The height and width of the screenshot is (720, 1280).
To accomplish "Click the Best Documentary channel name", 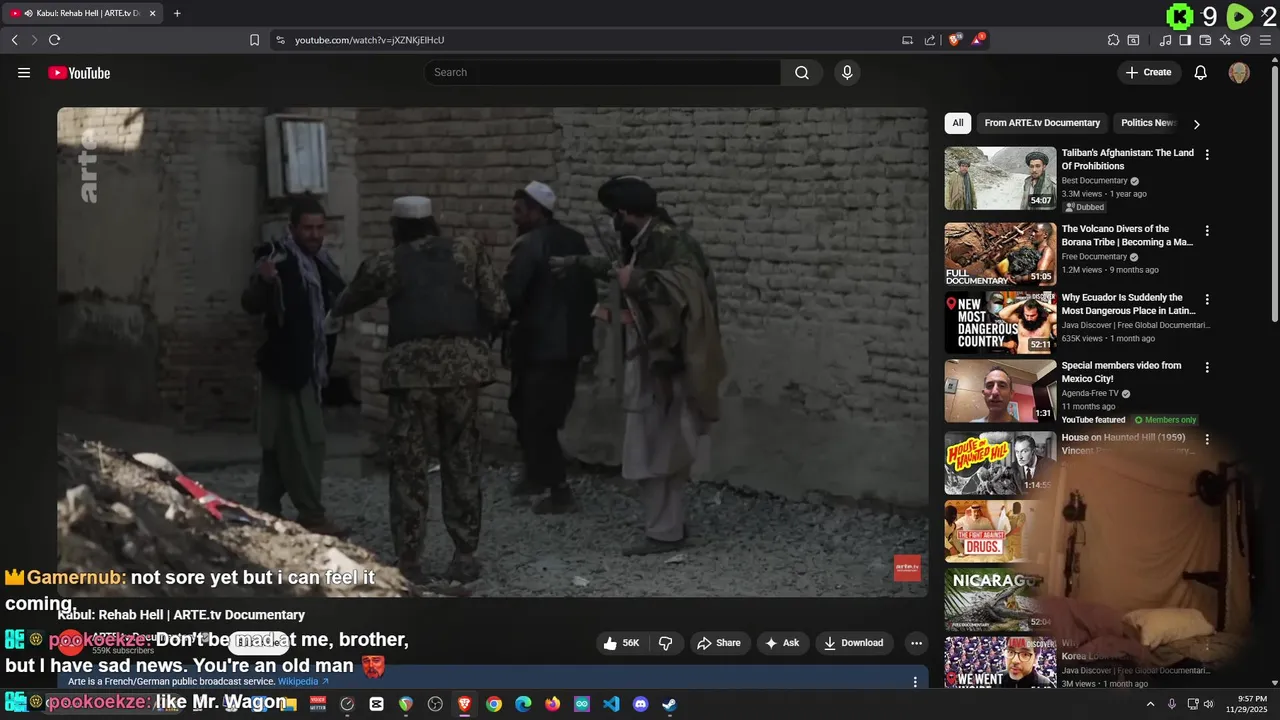I will pos(1094,181).
